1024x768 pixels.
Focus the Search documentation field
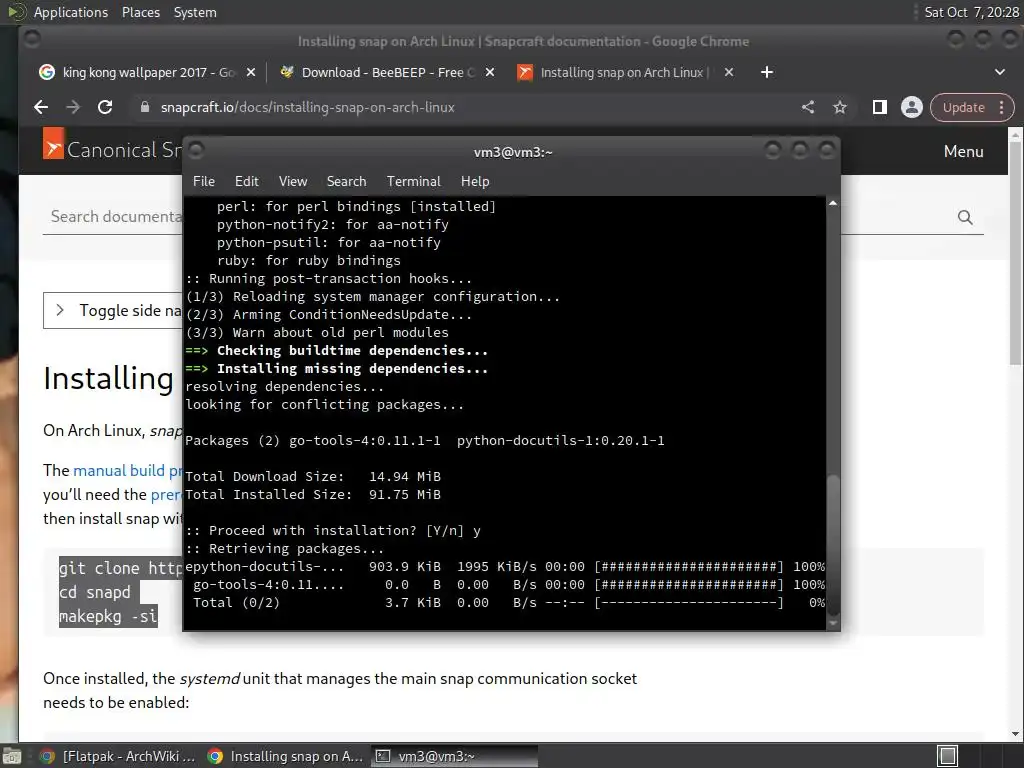pos(115,217)
